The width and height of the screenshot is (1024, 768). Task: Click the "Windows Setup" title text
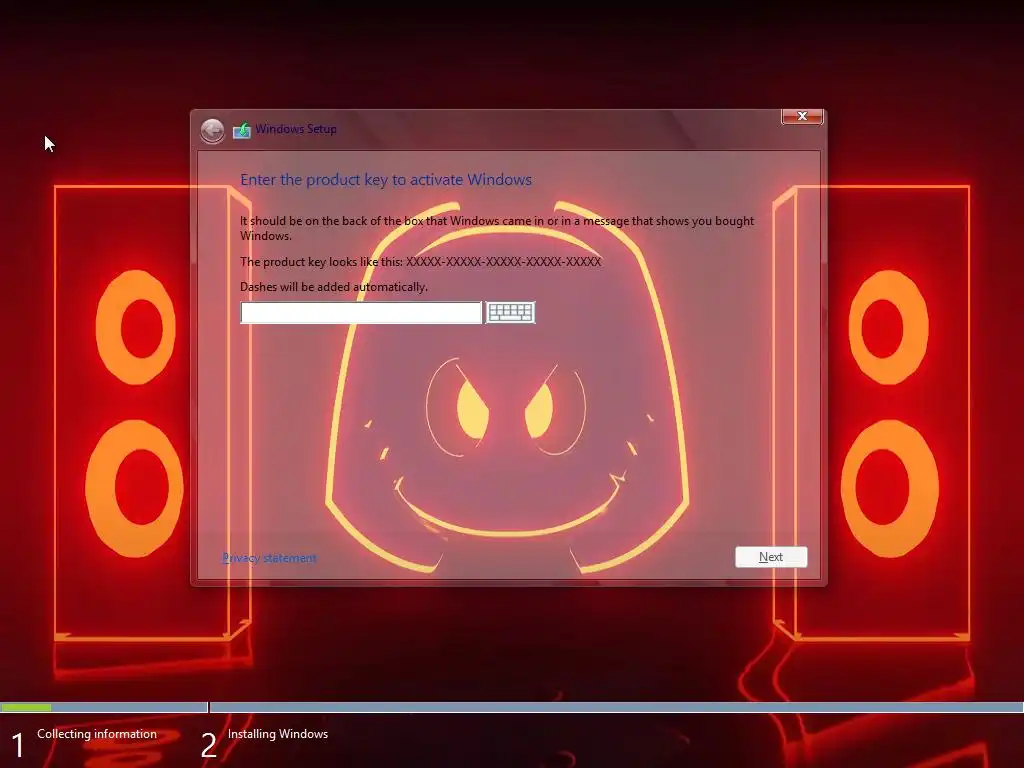click(x=296, y=129)
